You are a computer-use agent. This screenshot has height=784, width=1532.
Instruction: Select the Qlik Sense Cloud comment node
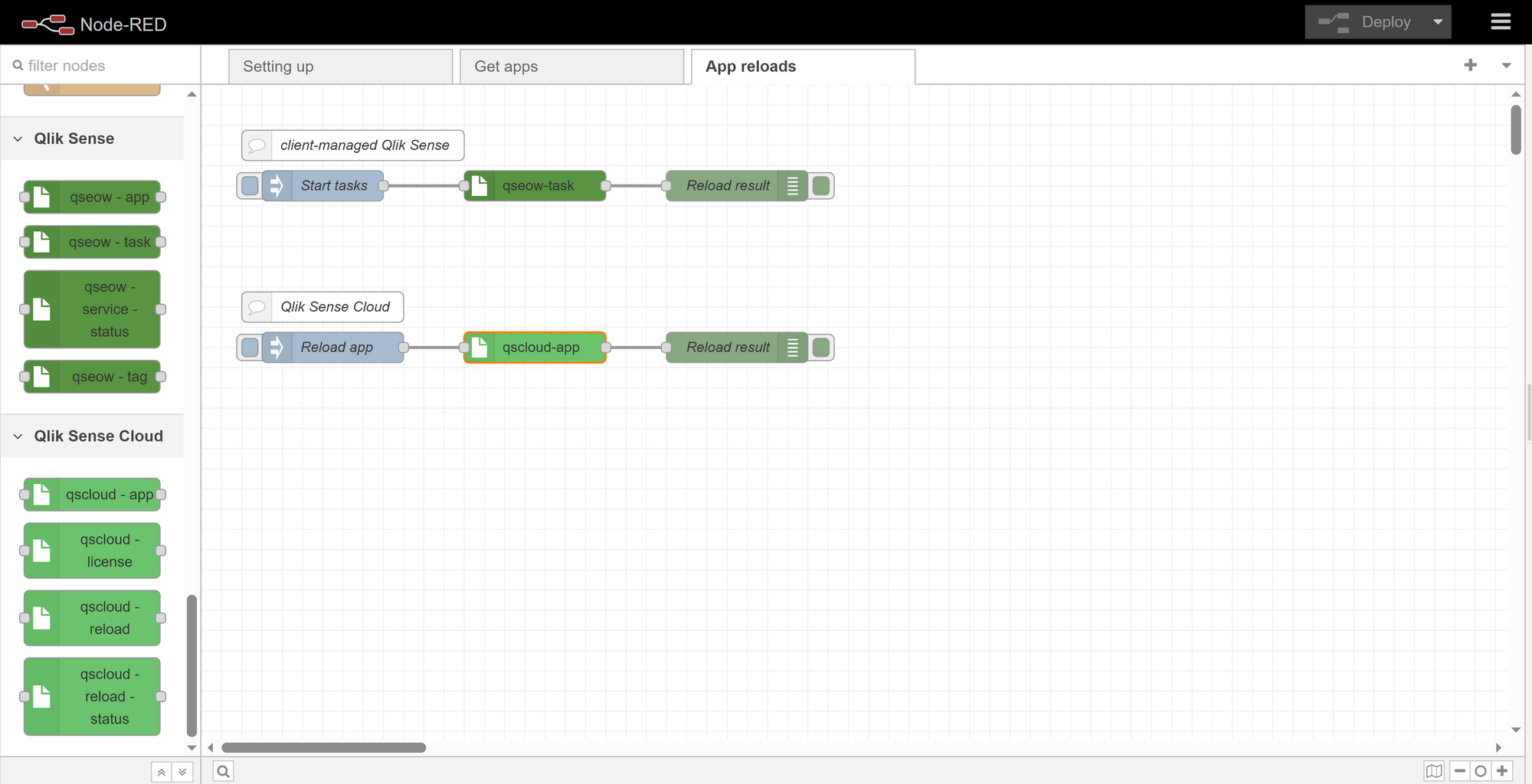[322, 307]
